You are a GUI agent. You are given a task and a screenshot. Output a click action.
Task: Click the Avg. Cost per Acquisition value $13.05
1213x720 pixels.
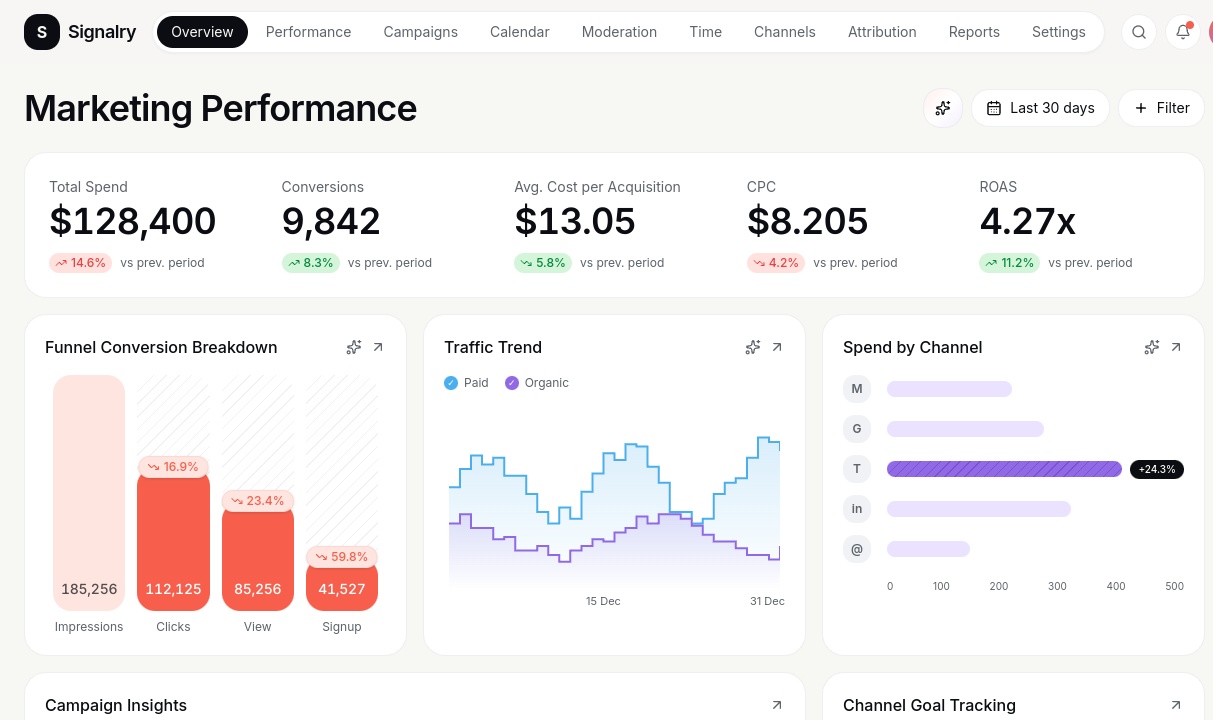(x=575, y=222)
